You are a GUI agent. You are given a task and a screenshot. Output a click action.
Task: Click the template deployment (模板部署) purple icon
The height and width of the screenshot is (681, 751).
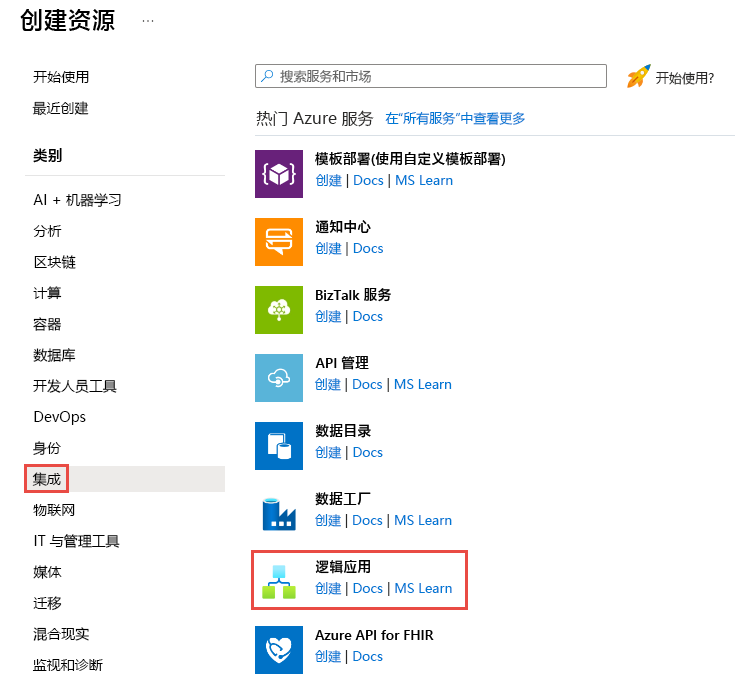(x=279, y=174)
